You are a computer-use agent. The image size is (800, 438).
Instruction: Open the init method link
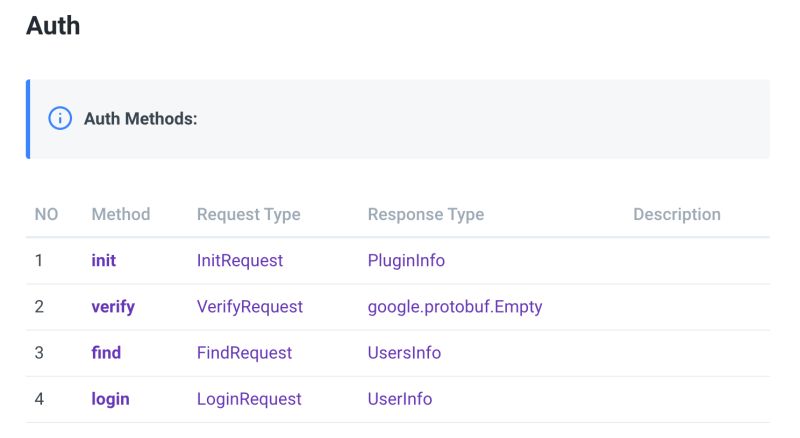tap(104, 260)
